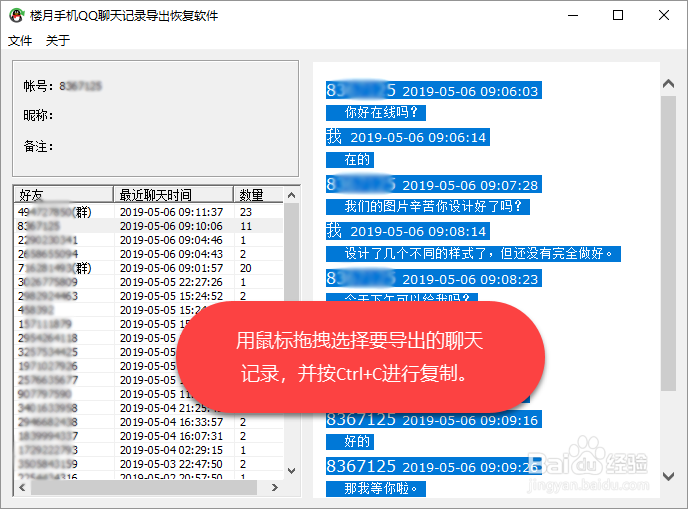
Task: Click friend list scroll down arrow
Action: tap(291, 471)
